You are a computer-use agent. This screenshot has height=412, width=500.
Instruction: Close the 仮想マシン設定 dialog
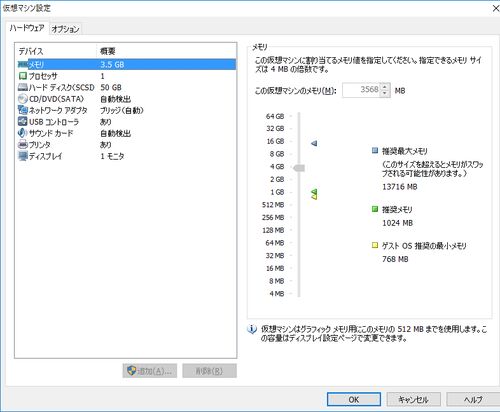tap(496, 8)
